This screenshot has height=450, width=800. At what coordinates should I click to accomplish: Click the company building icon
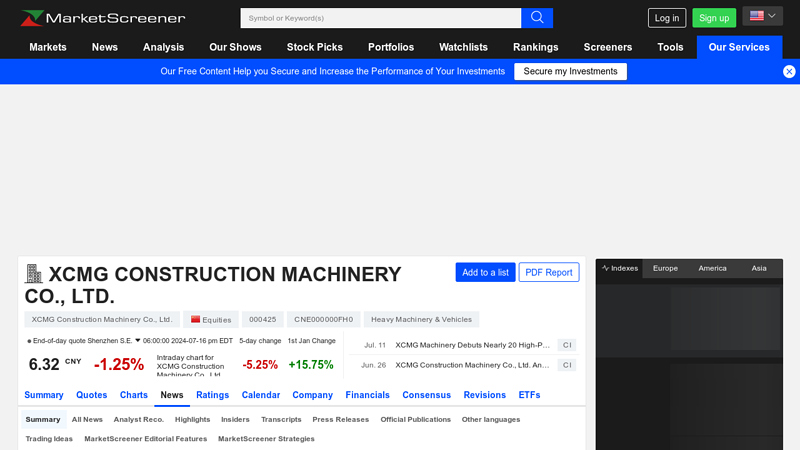point(34,274)
